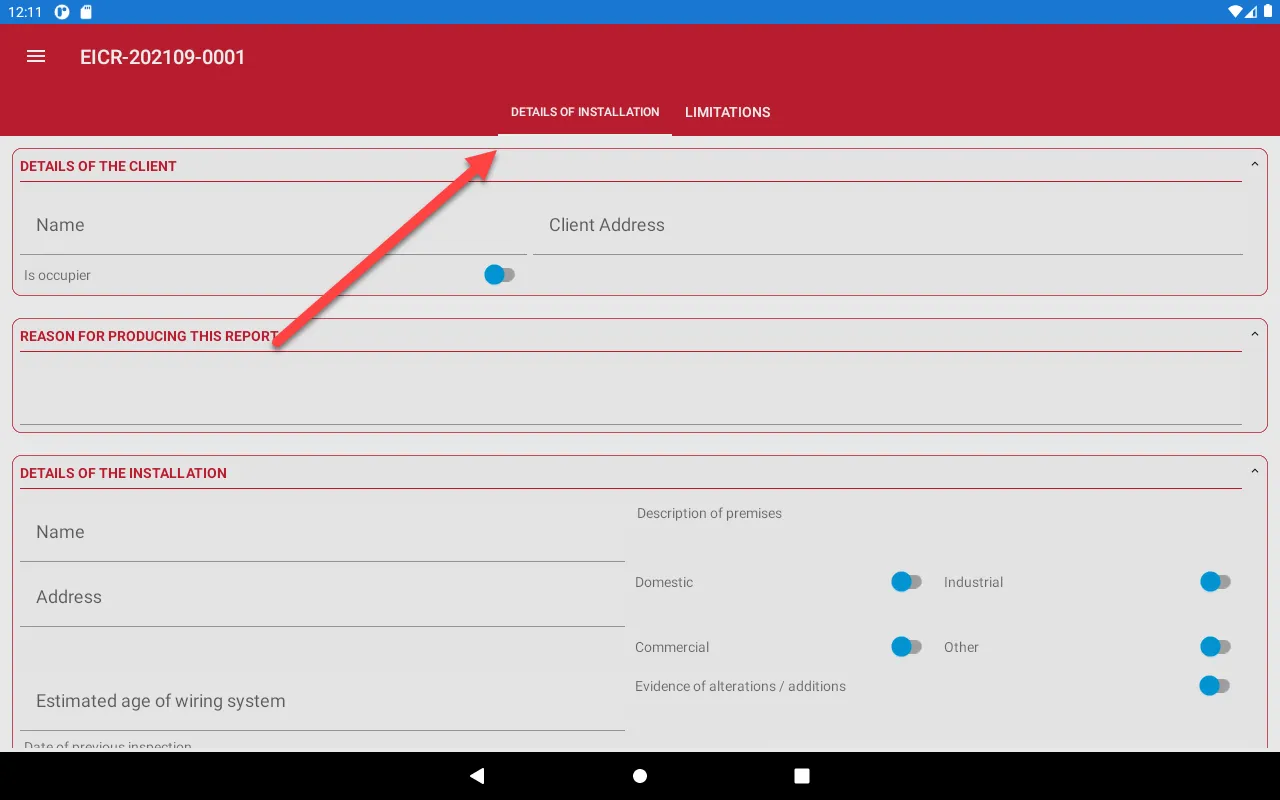Switch to the LIMITATIONS tab
Screen dimensions: 1280x800
[727, 112]
